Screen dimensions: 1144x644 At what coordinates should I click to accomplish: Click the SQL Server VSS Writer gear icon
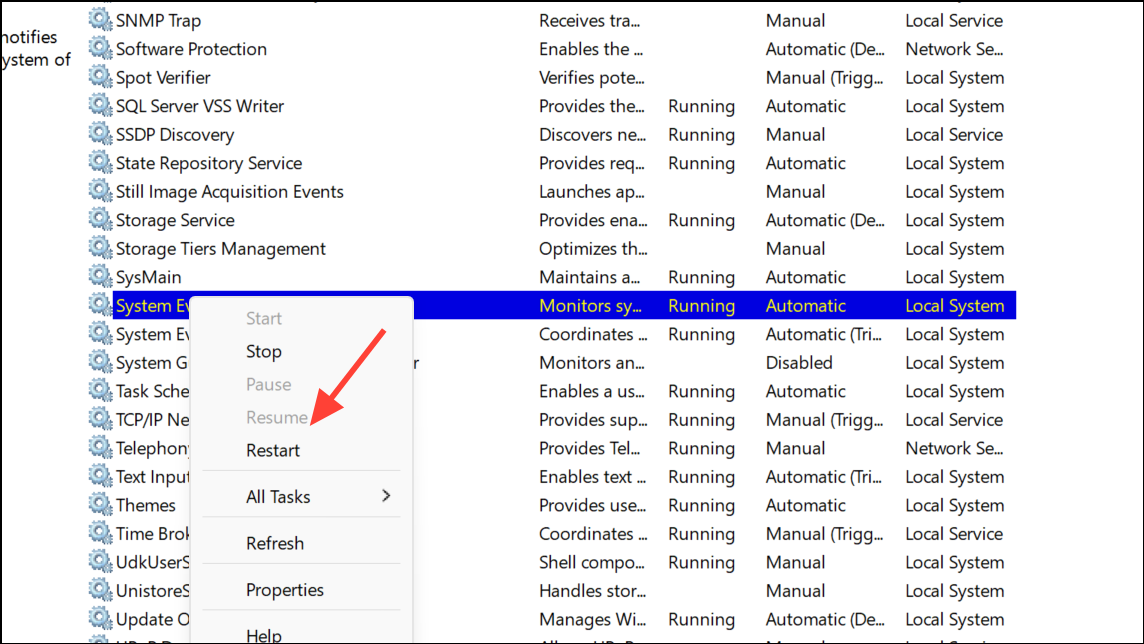coord(100,105)
